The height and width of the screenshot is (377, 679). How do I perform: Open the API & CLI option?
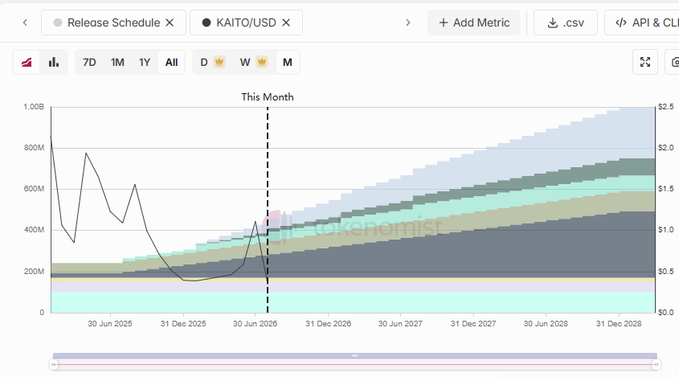tap(642, 23)
